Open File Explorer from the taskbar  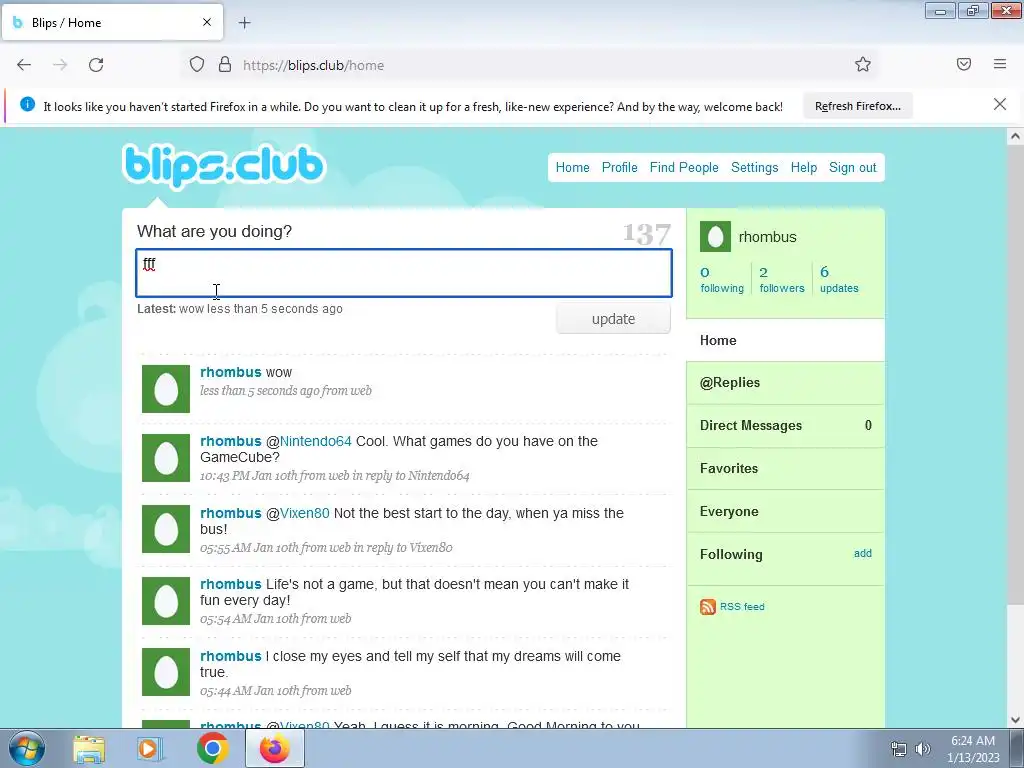(89, 749)
